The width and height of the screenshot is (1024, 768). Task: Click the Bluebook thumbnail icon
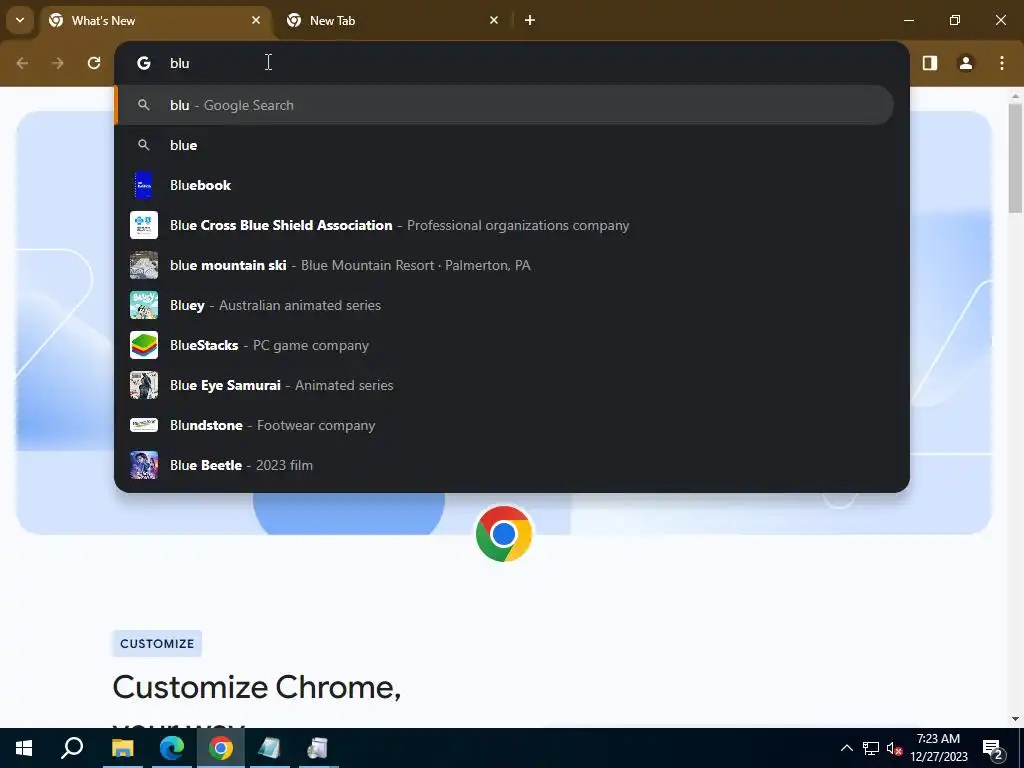[x=144, y=185]
